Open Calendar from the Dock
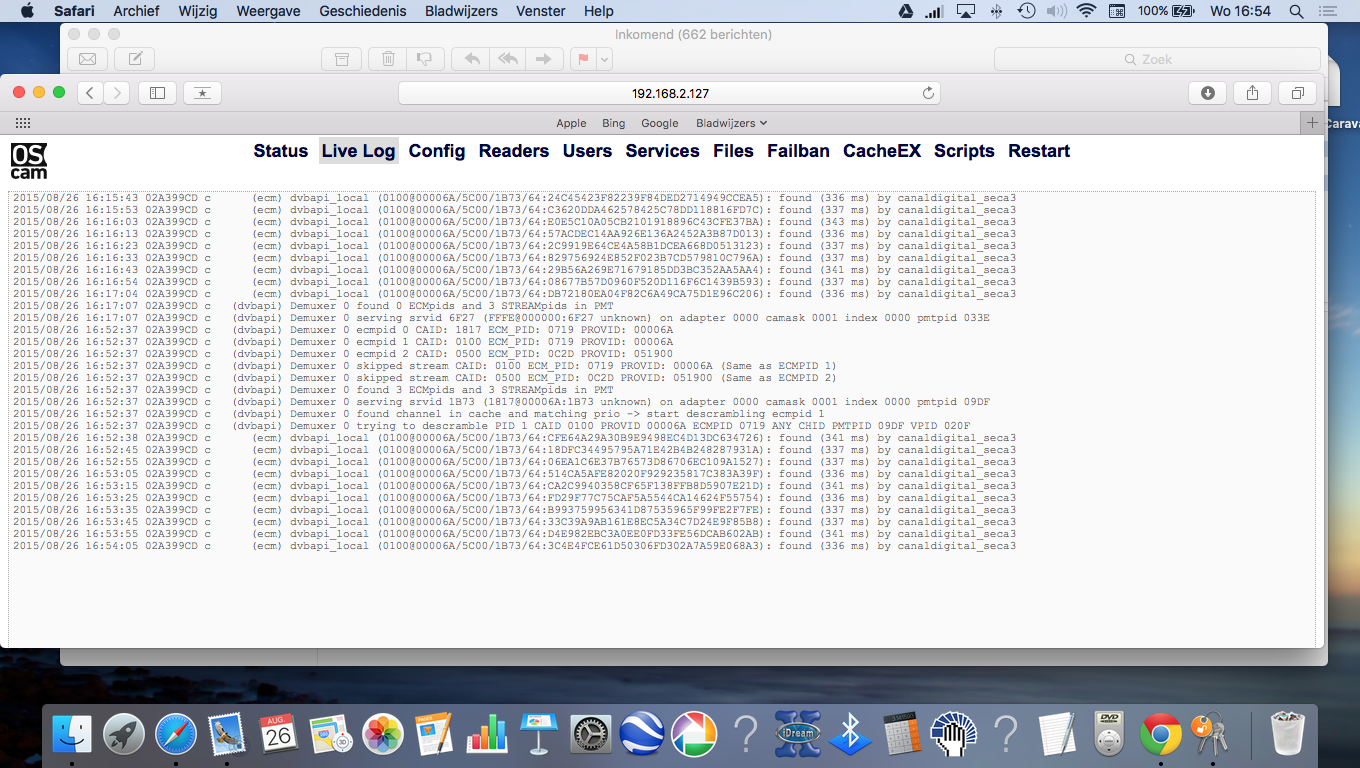The width and height of the screenshot is (1360, 768). click(x=278, y=735)
